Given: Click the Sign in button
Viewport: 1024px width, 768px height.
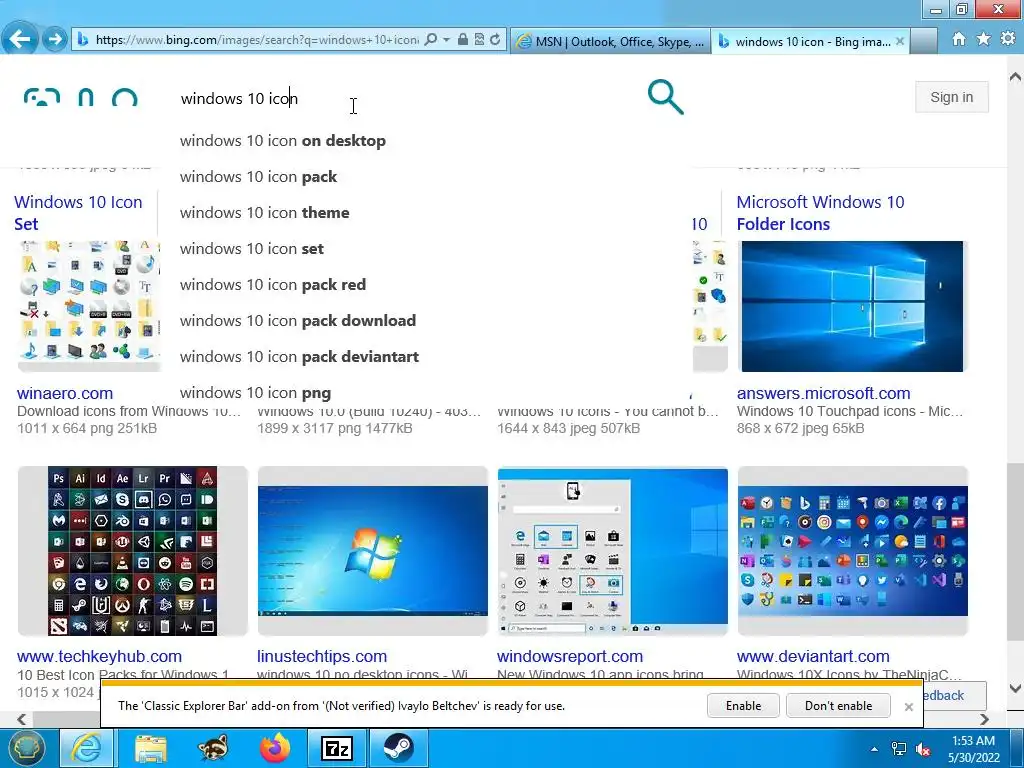Looking at the screenshot, I should click(x=952, y=97).
